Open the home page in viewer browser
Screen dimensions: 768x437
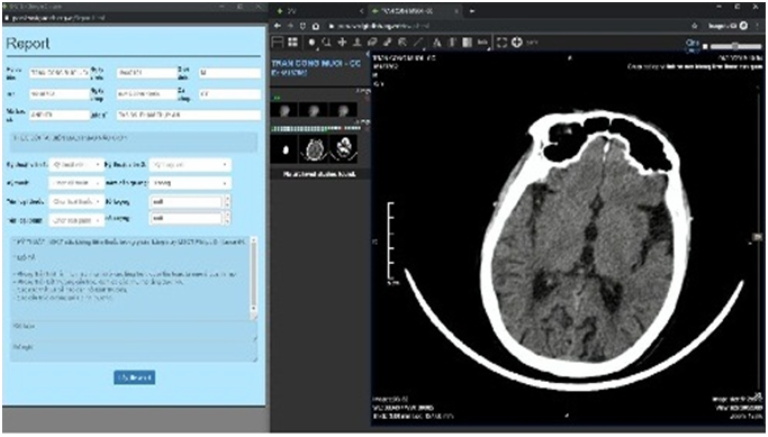pos(316,26)
